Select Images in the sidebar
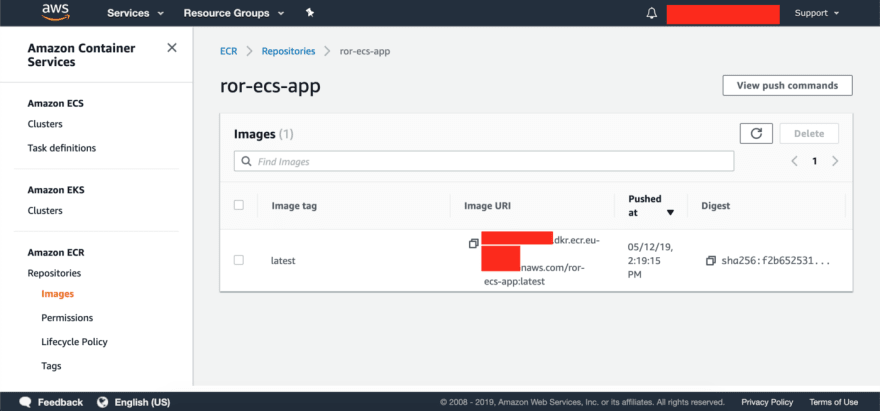This screenshot has width=880, height=411. (x=57, y=294)
